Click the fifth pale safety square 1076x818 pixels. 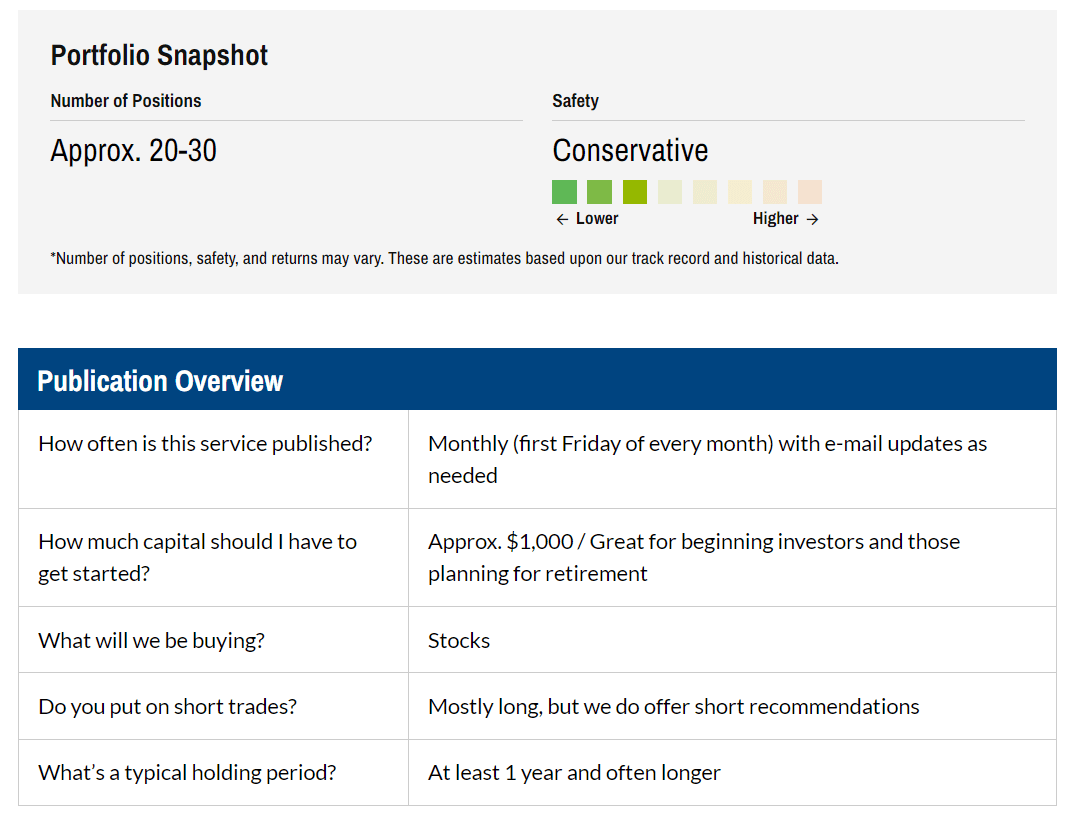705,192
